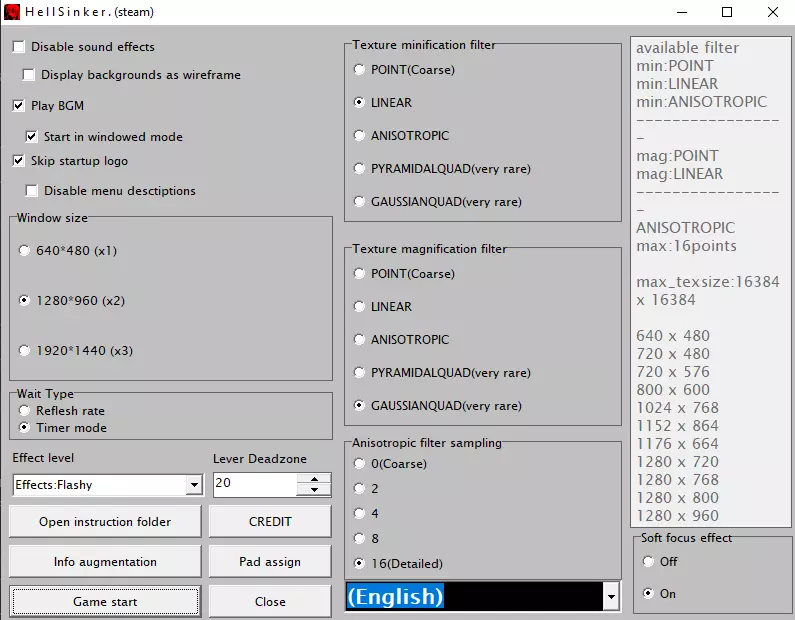The width and height of the screenshot is (795, 620).
Task: Click '1024 x 768' resolution entry
Action: 677,408
